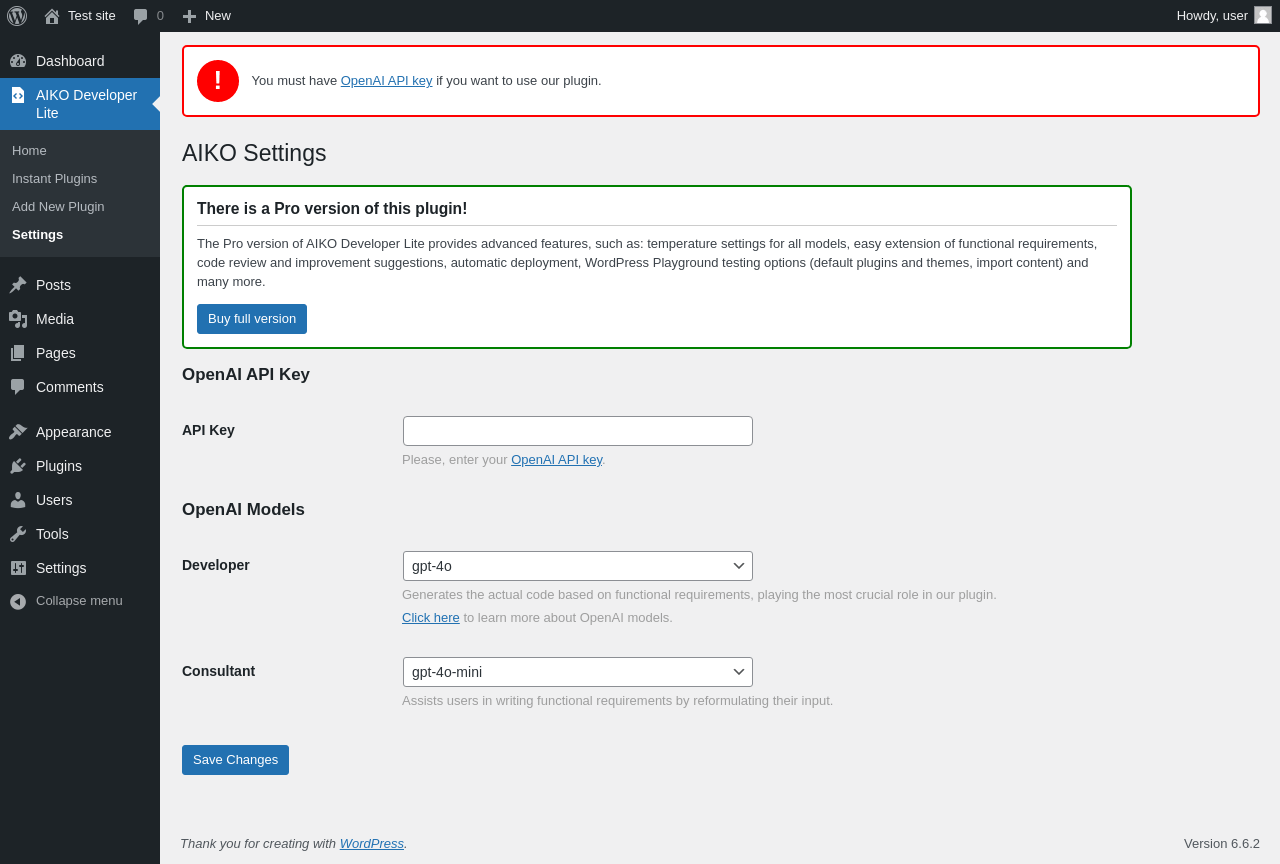Click the Save Changes button
This screenshot has width=1280, height=864.
tap(235, 760)
